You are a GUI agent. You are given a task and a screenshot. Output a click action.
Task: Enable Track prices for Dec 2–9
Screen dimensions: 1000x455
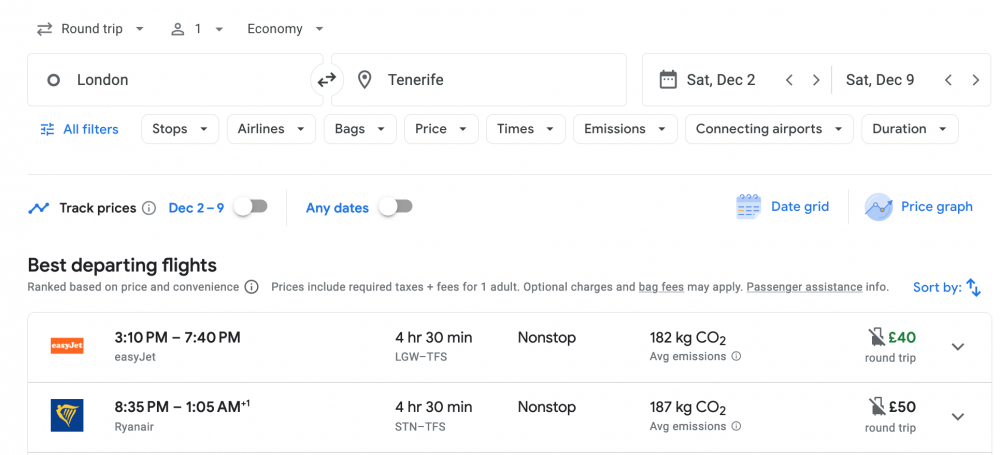point(250,207)
